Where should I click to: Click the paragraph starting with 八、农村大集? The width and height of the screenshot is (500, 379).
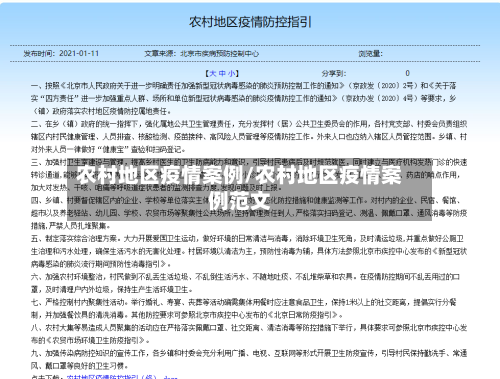pos(249,334)
